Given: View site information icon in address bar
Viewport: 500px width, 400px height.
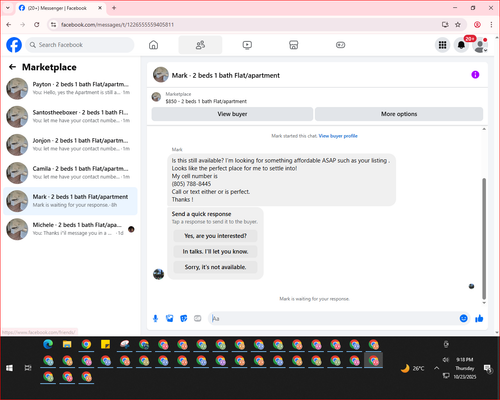Looking at the screenshot, I should pyautogui.click(x=53, y=25).
